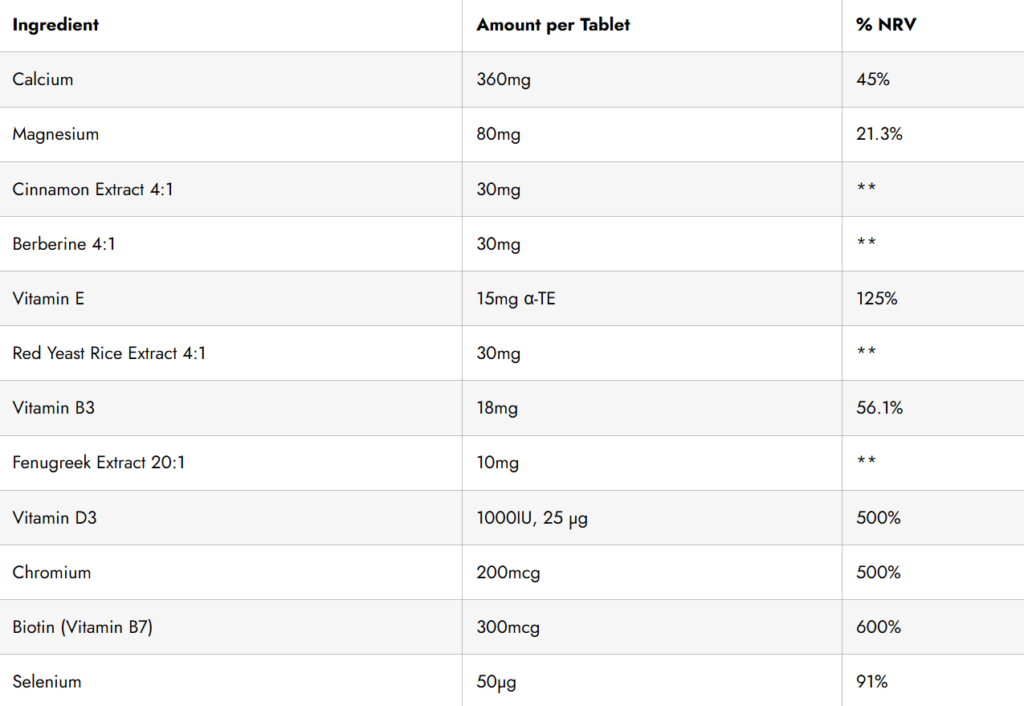Viewport: 1024px width, 706px height.
Task: Select the Vitamin E row label
Action: coord(49,298)
